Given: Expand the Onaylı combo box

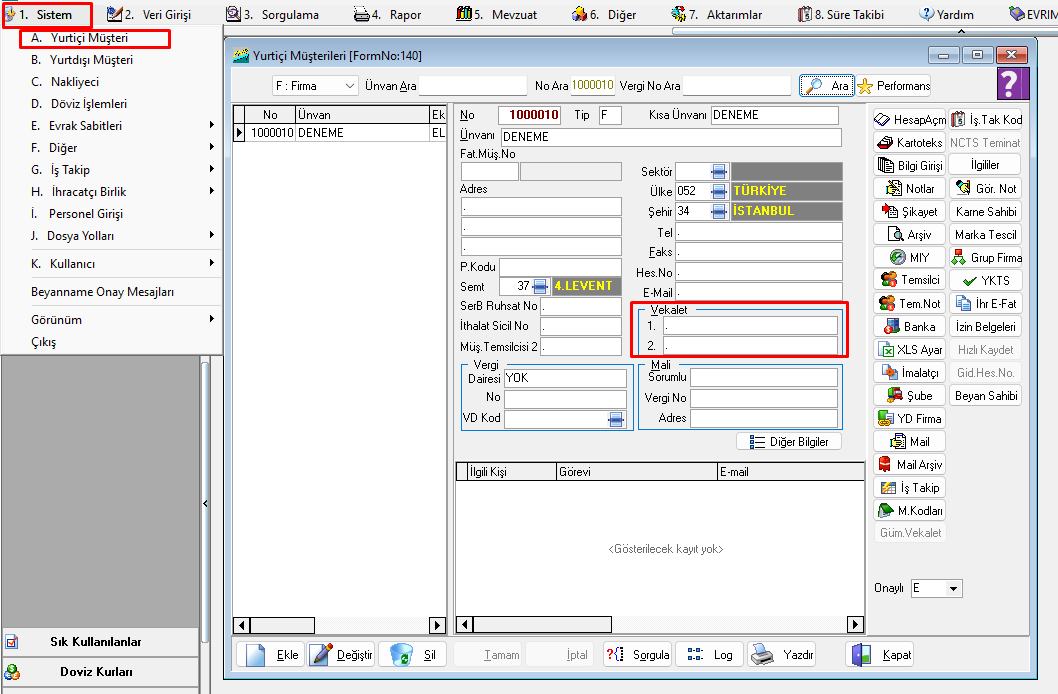Looking at the screenshot, I should [x=953, y=589].
